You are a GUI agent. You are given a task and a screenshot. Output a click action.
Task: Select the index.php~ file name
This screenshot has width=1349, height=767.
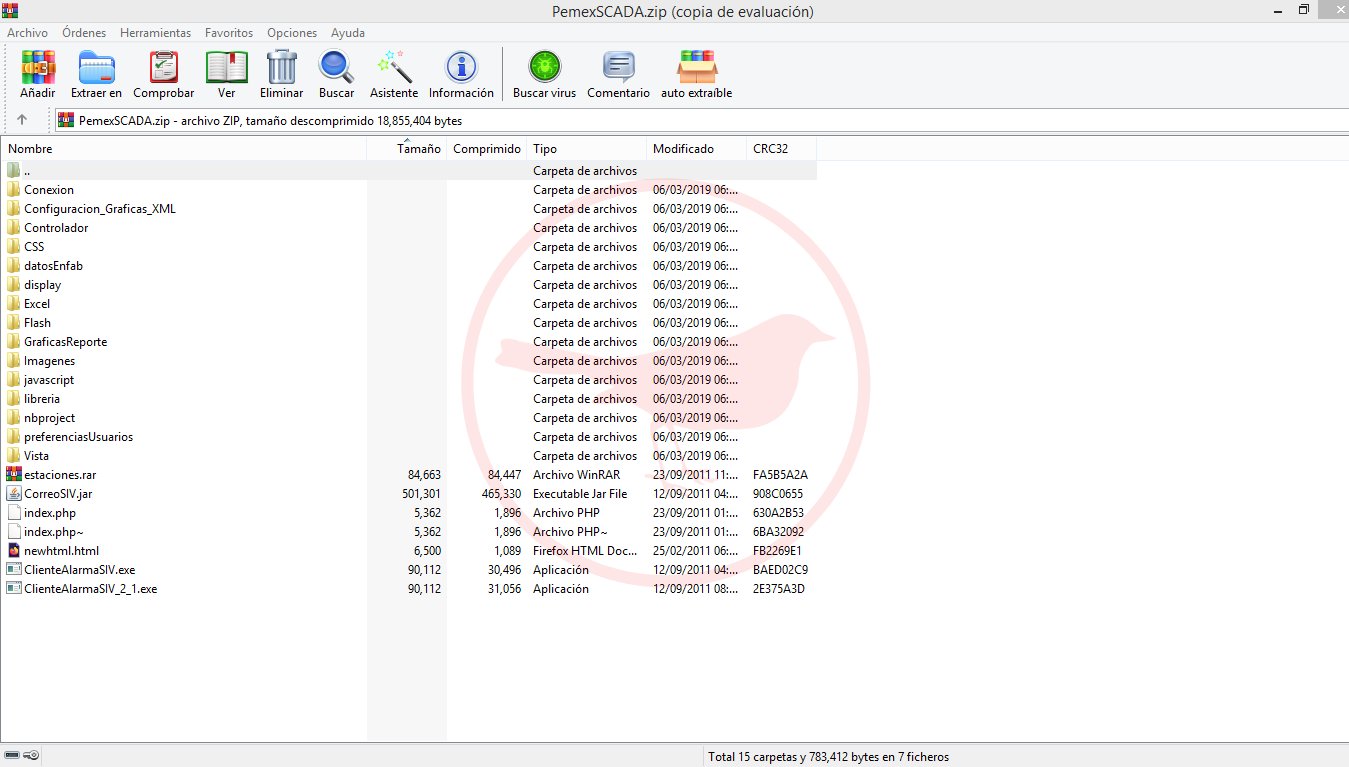click(54, 531)
